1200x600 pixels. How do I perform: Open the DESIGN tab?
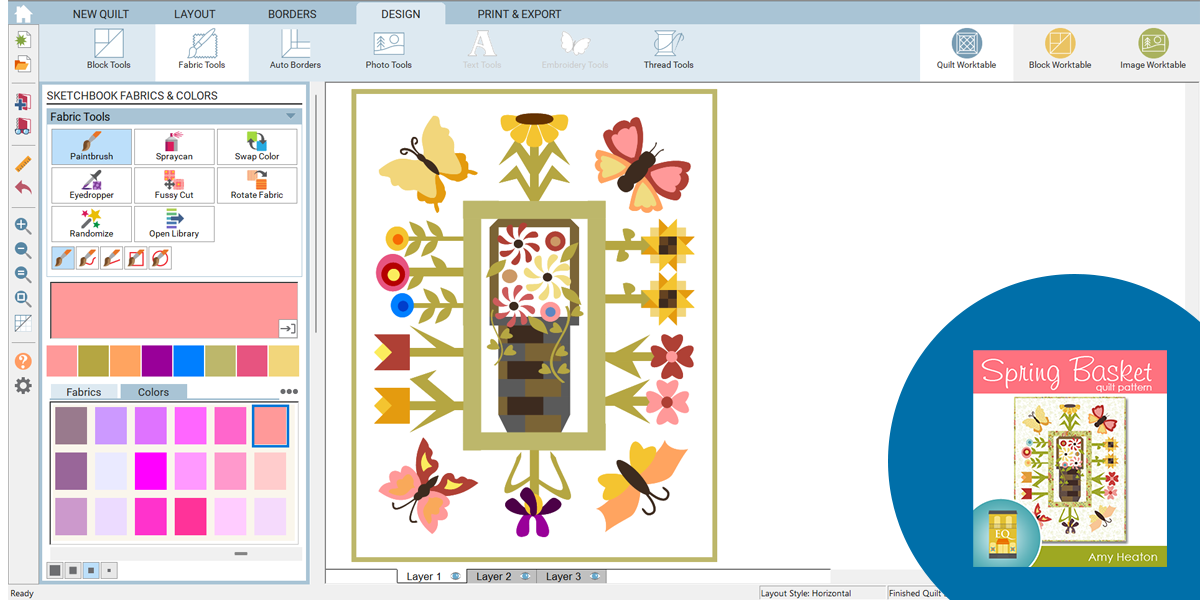click(400, 14)
